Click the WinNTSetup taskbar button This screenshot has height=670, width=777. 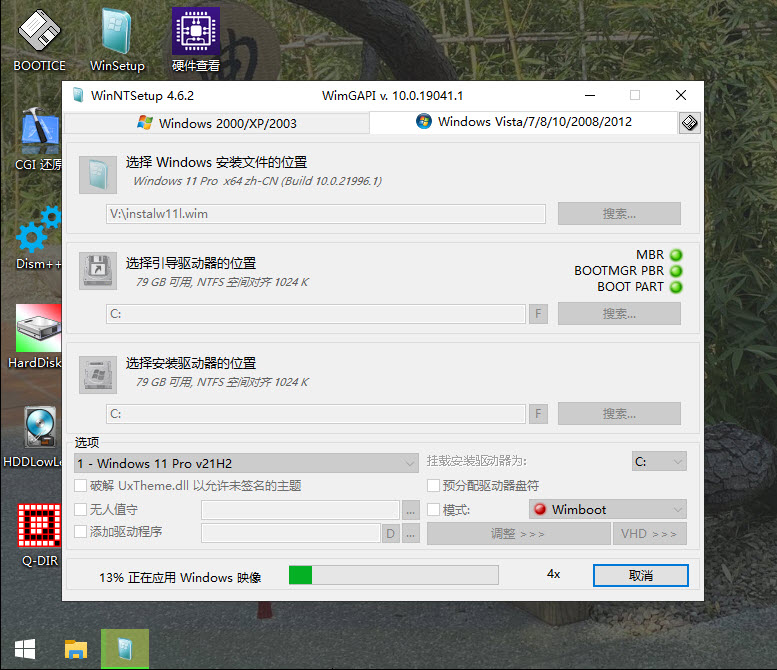tap(125, 649)
